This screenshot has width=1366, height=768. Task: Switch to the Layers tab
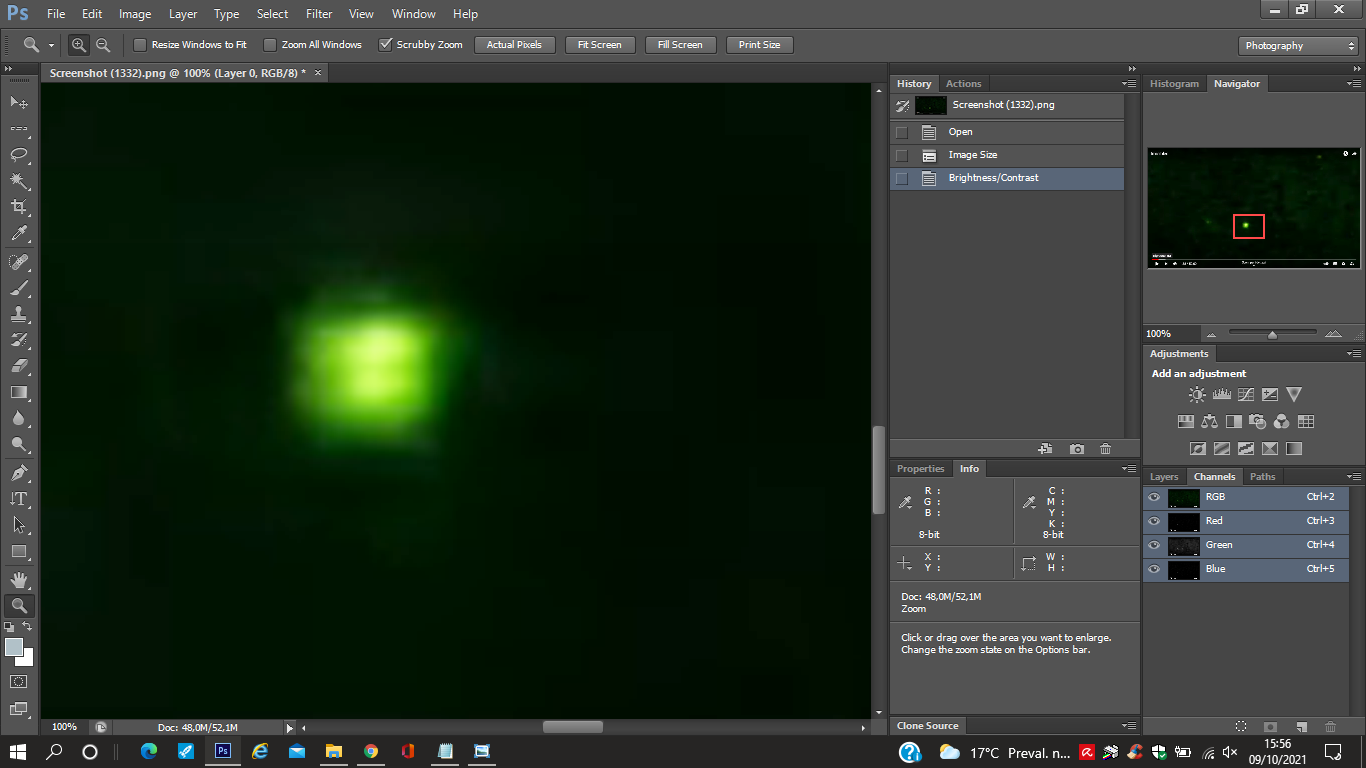click(x=1164, y=477)
